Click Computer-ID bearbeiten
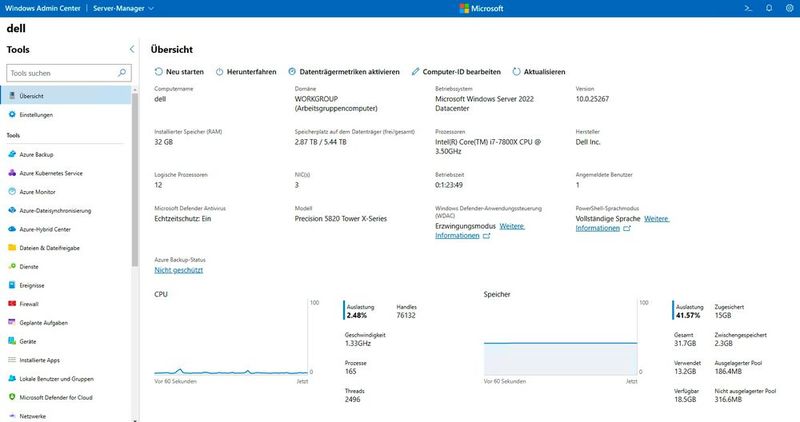Screen dimensions: 800x422 click(456, 72)
